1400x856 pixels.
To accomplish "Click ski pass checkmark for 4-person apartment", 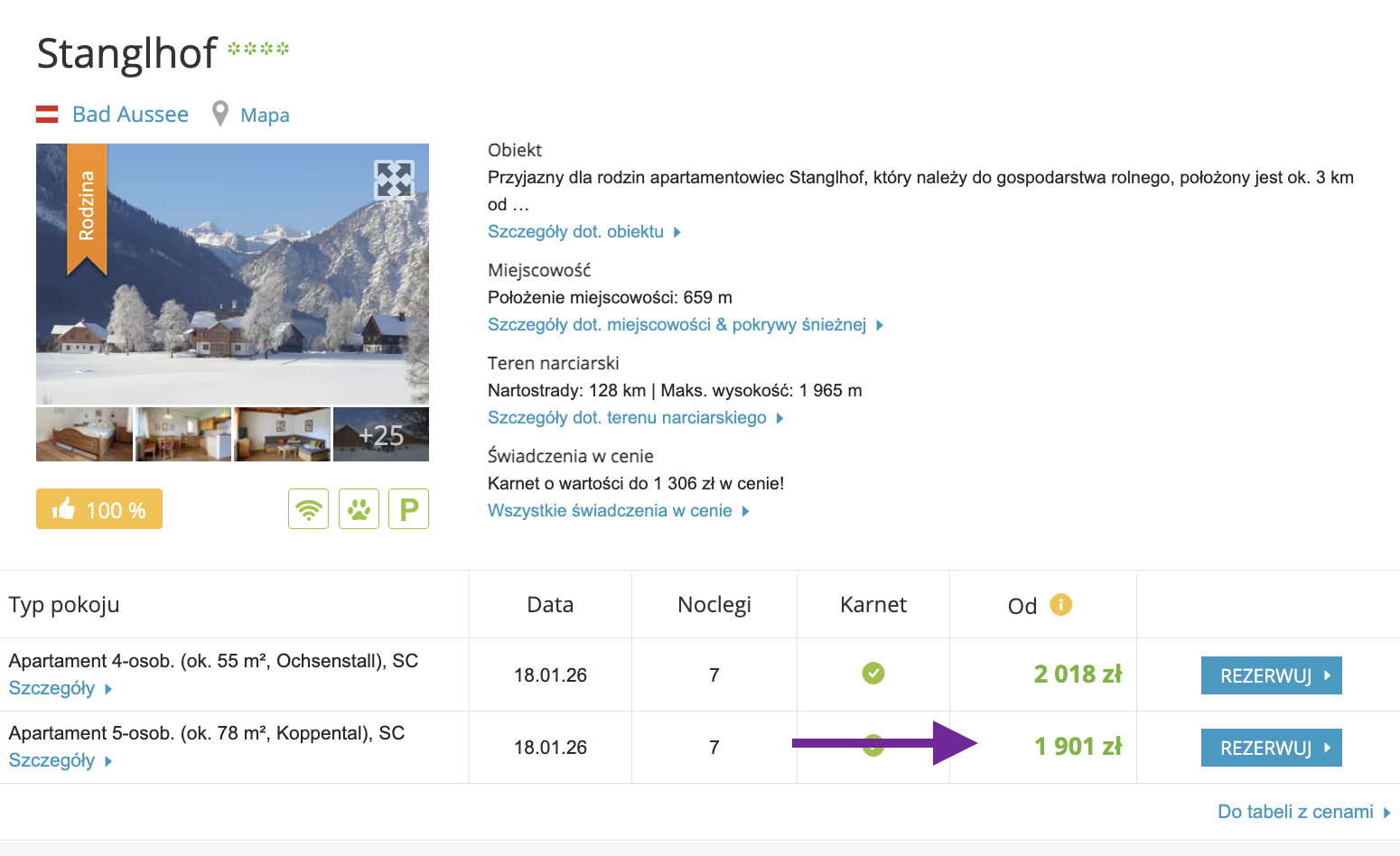I will (x=873, y=674).
